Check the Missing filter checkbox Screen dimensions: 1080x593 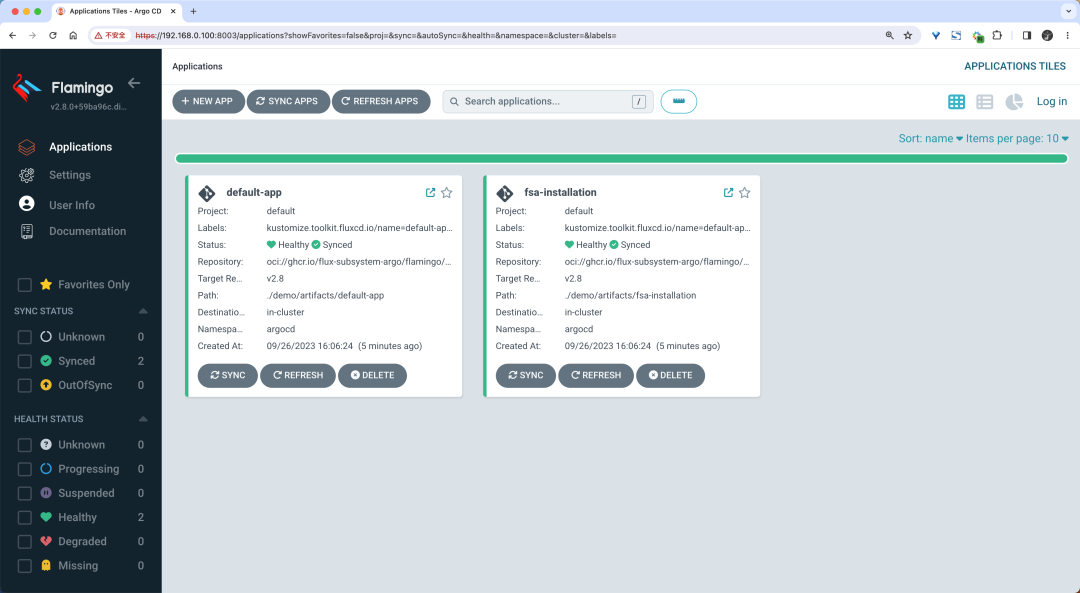[25, 566]
